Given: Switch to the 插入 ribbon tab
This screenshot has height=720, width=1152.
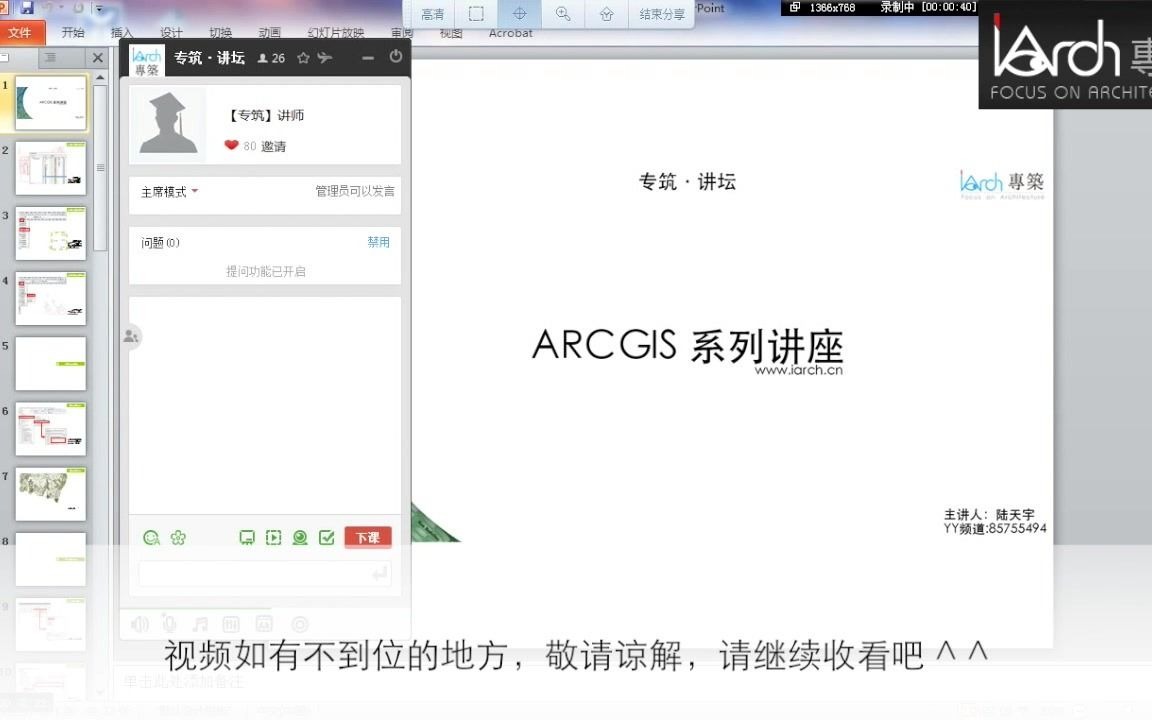Looking at the screenshot, I should click(x=122, y=32).
